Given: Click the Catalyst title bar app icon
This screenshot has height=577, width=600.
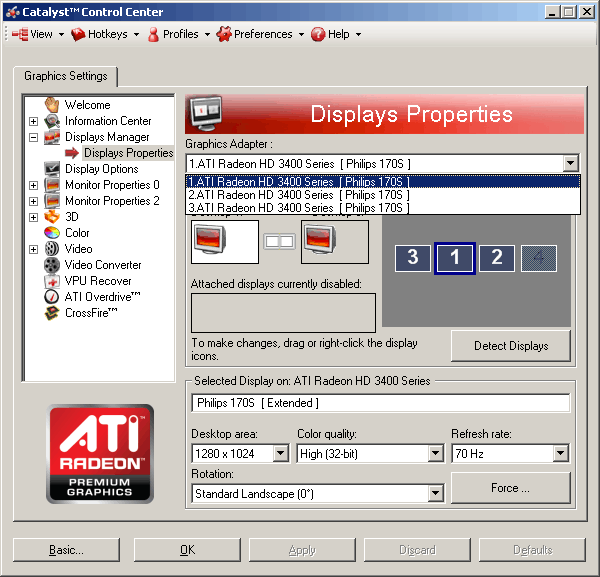Looking at the screenshot, I should click(x=13, y=12).
